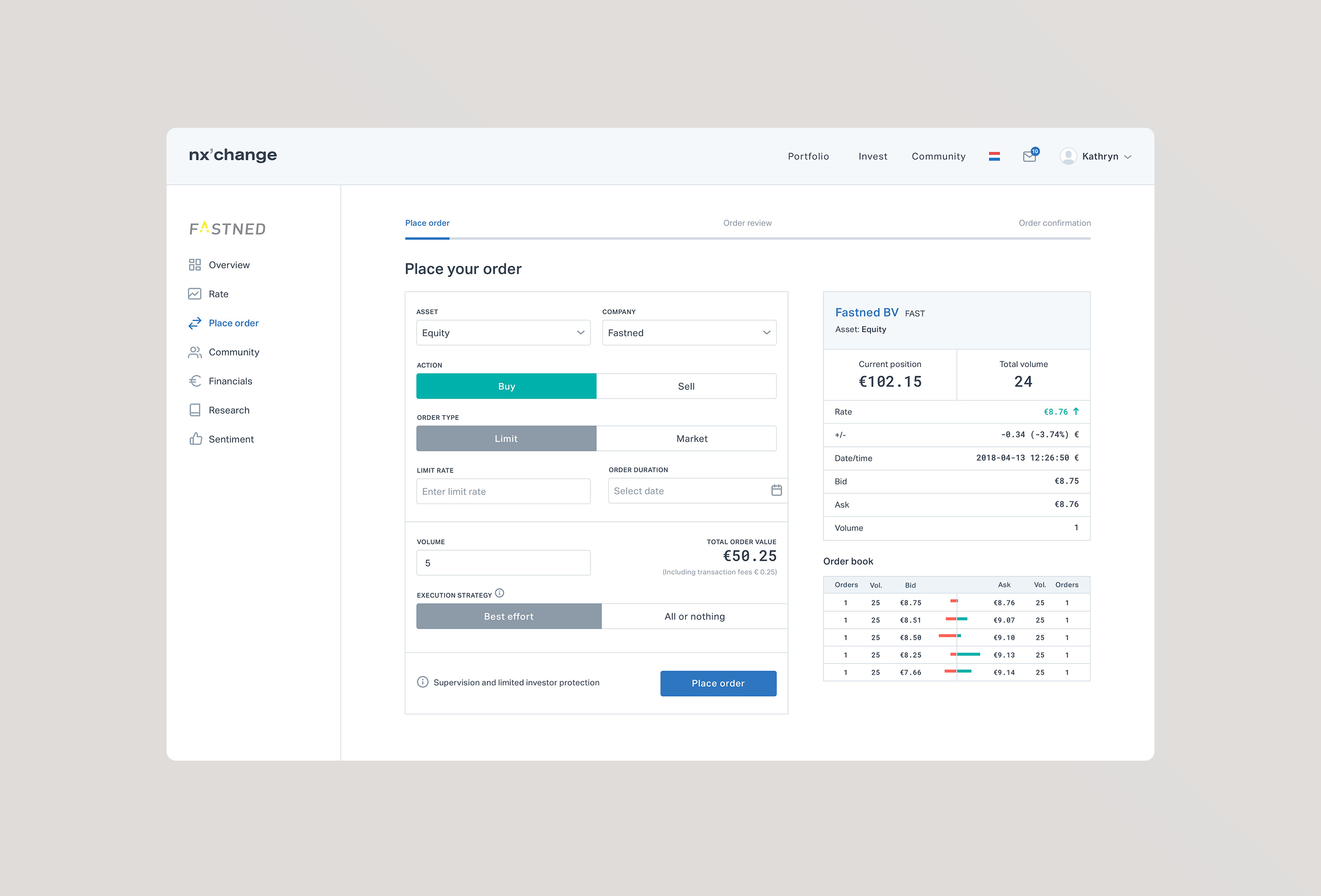Click Supervision and limited investor protection
Viewport: 1321px width, 896px height.
click(516, 682)
